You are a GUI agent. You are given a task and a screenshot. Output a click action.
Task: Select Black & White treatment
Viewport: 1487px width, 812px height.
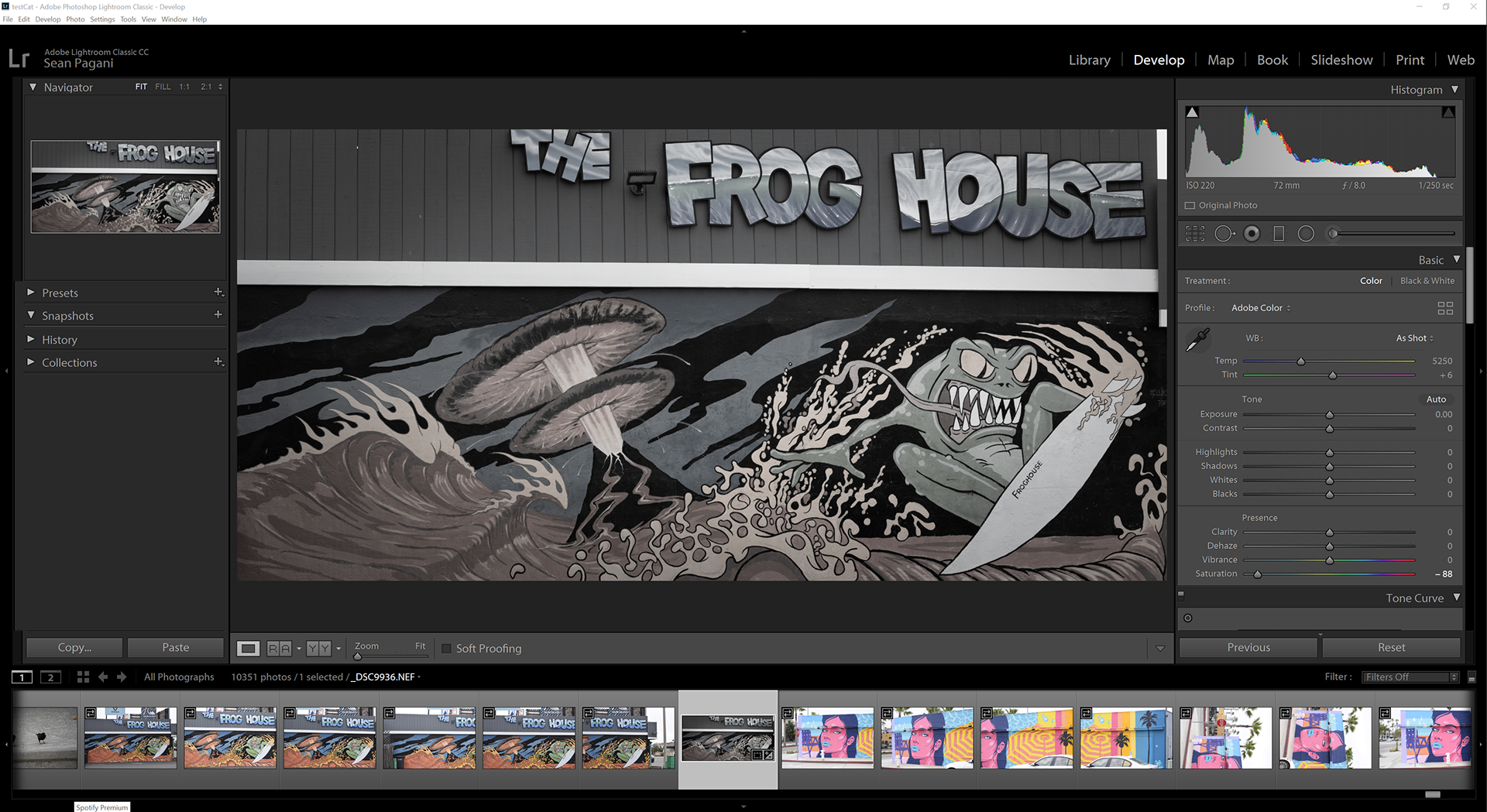[1427, 281]
